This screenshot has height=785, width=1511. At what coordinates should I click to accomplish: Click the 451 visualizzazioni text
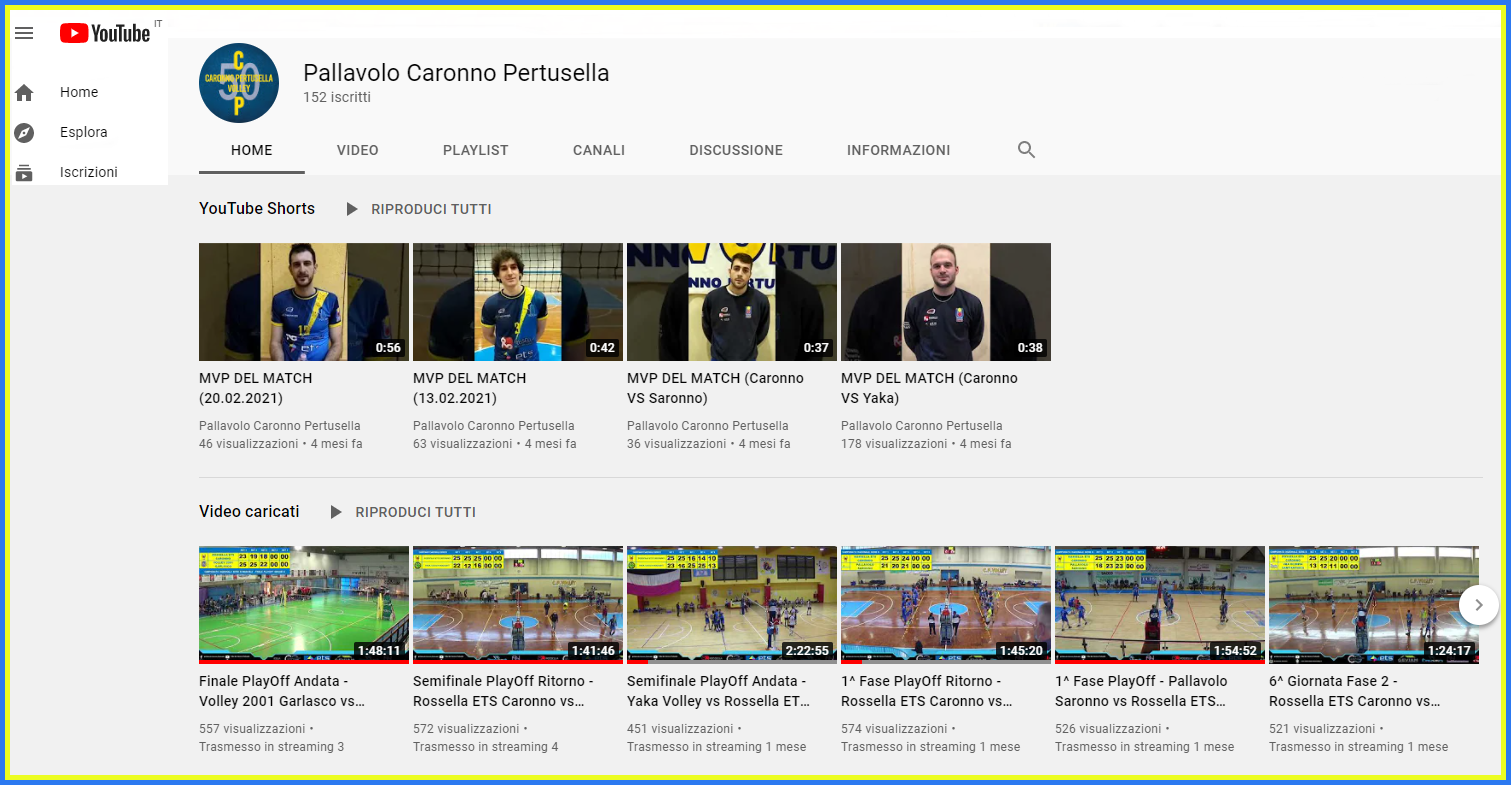tap(680, 729)
